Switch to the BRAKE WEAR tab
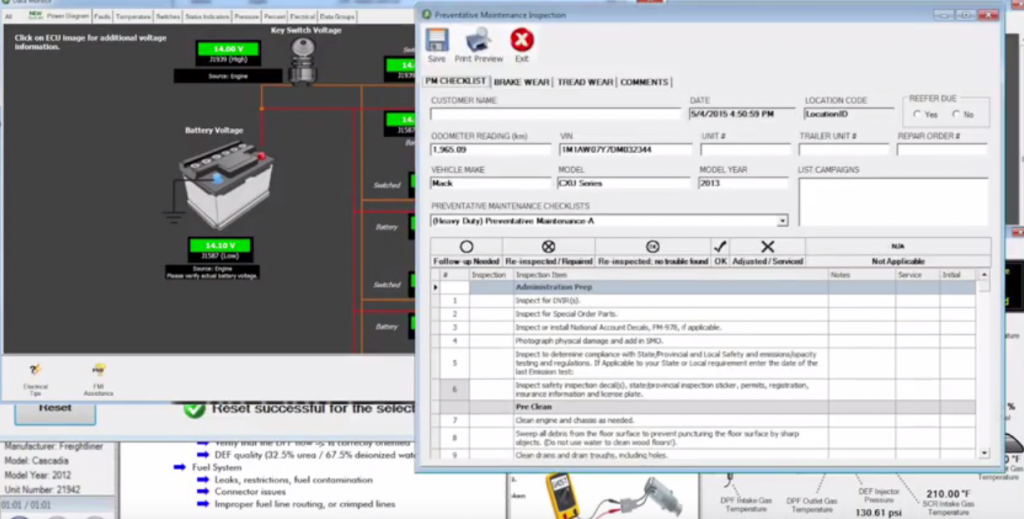Screen dimensions: 1024x519 coord(521,82)
